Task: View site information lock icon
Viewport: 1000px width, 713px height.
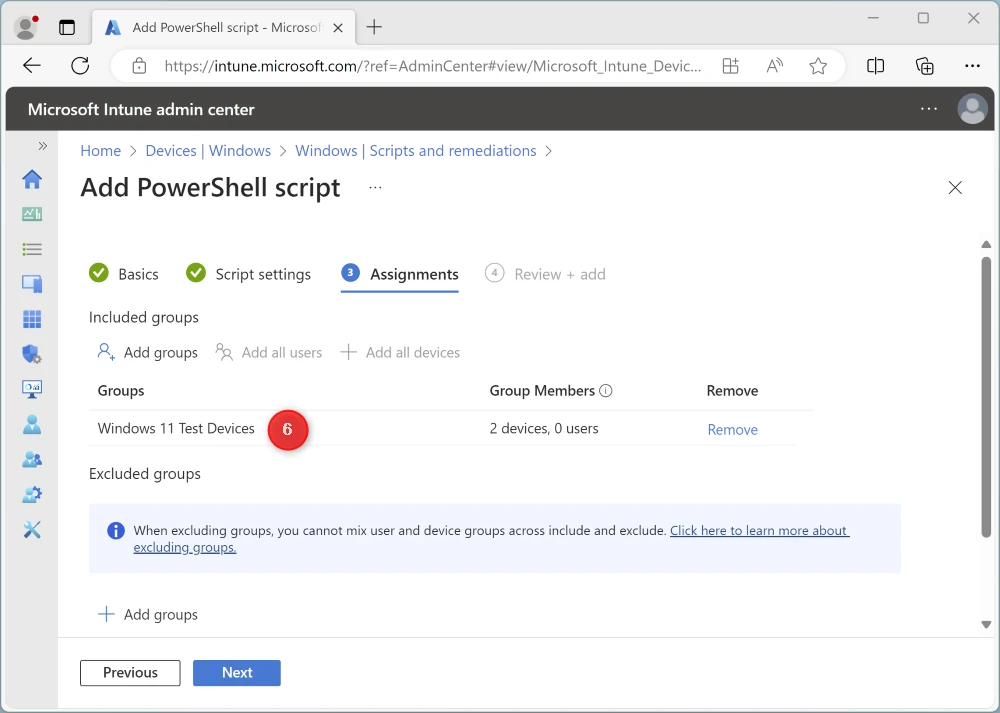Action: 139,66
